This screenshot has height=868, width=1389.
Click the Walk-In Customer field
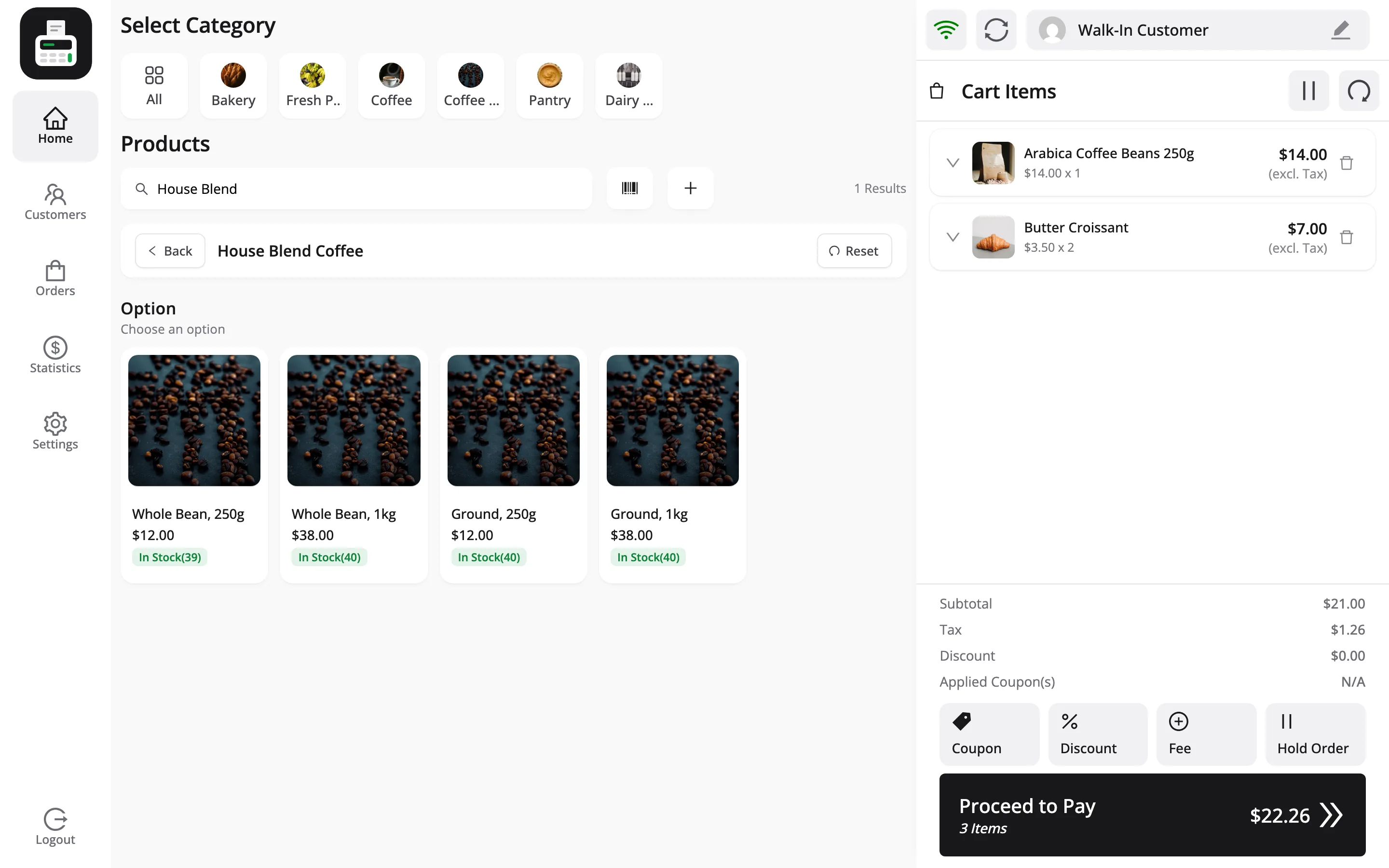(x=1198, y=30)
